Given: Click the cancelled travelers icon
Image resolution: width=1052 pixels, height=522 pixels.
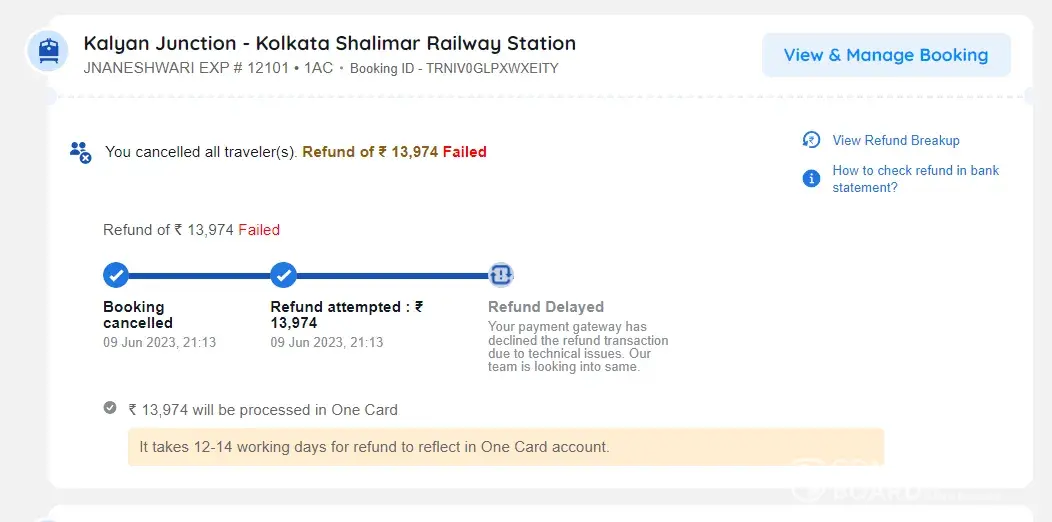Looking at the screenshot, I should 80,152.
